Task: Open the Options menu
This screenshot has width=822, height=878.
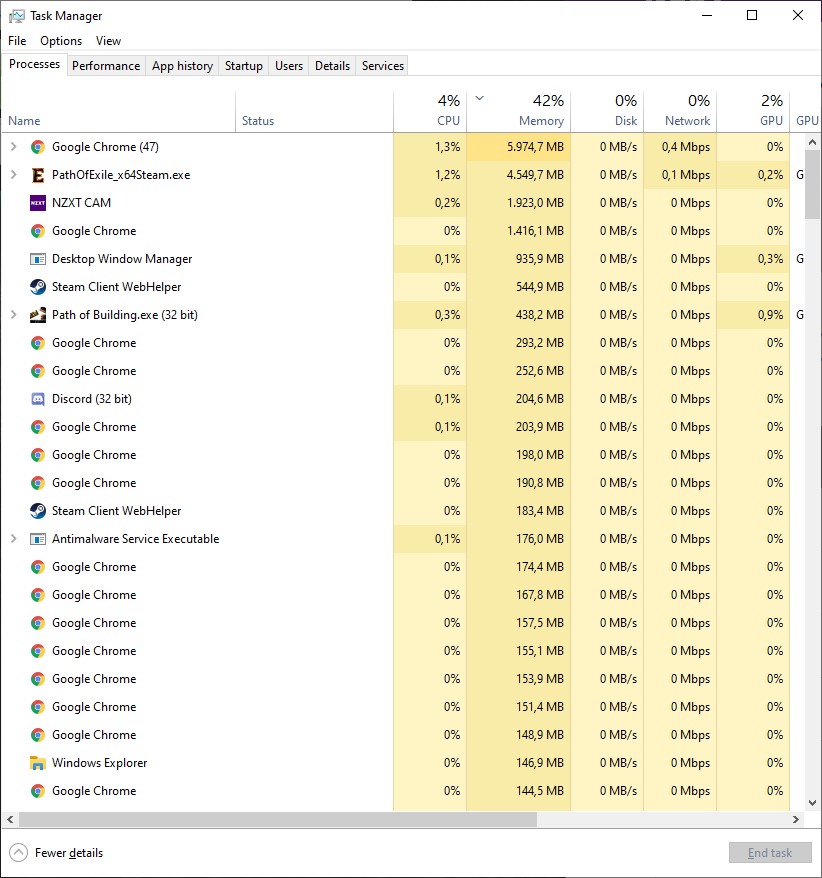Action: tap(61, 41)
